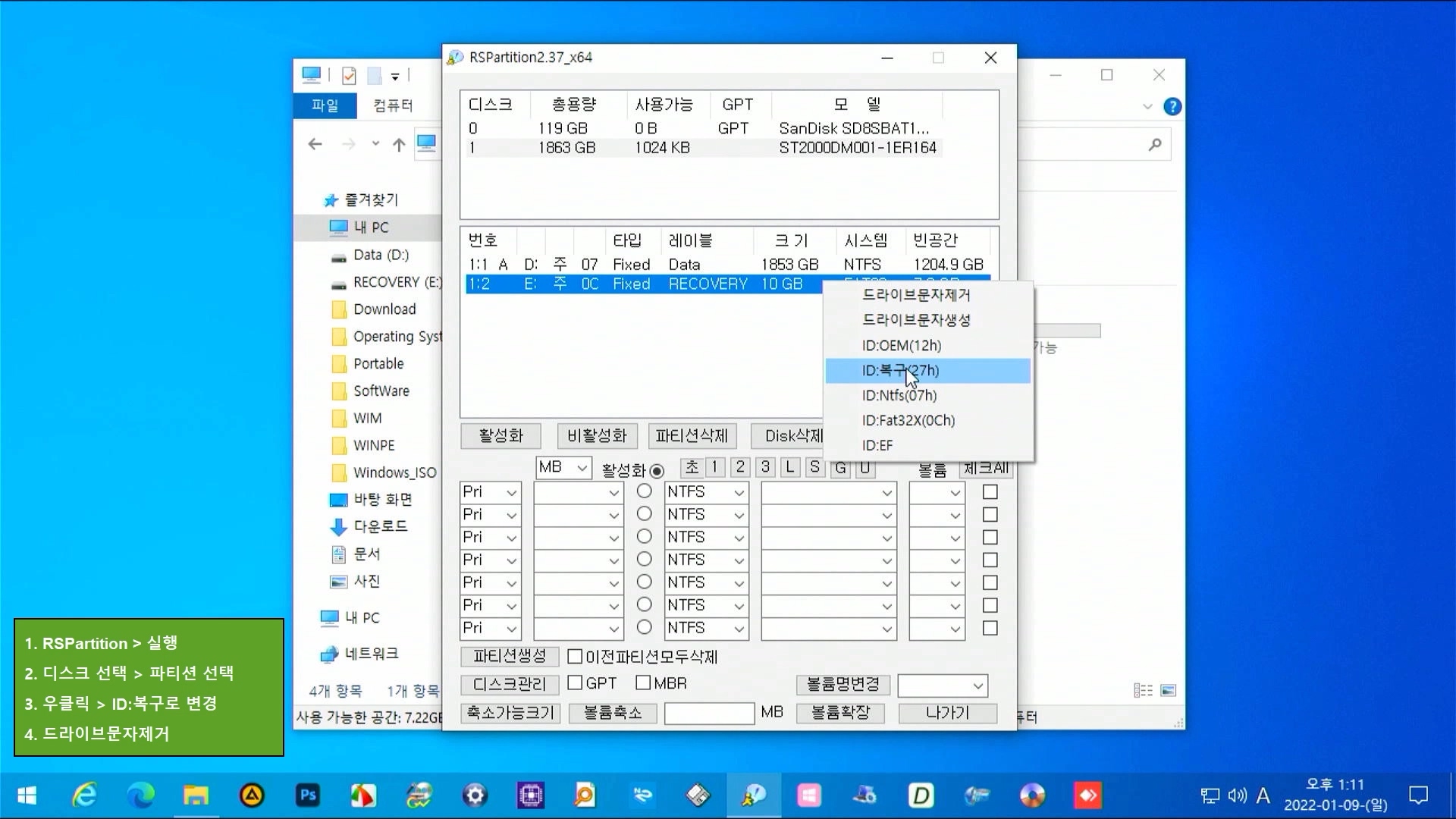The image size is (1456, 819).
Task: Click the 파티션생성 button
Action: (x=510, y=656)
